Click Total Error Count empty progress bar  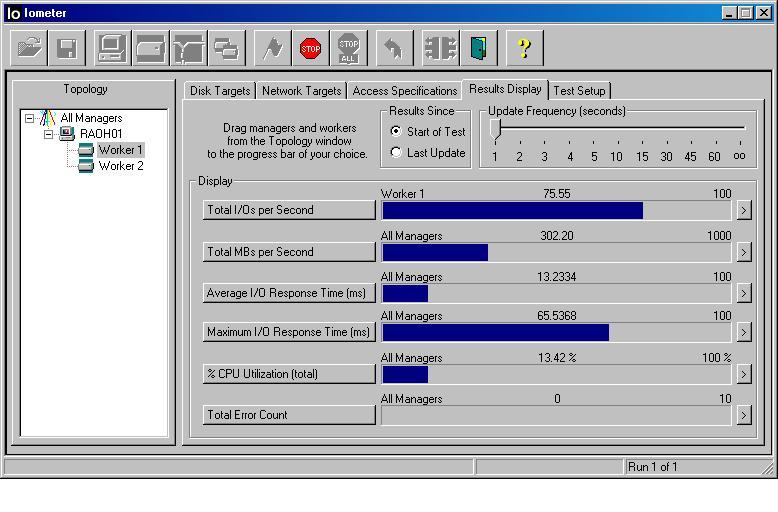pos(556,415)
